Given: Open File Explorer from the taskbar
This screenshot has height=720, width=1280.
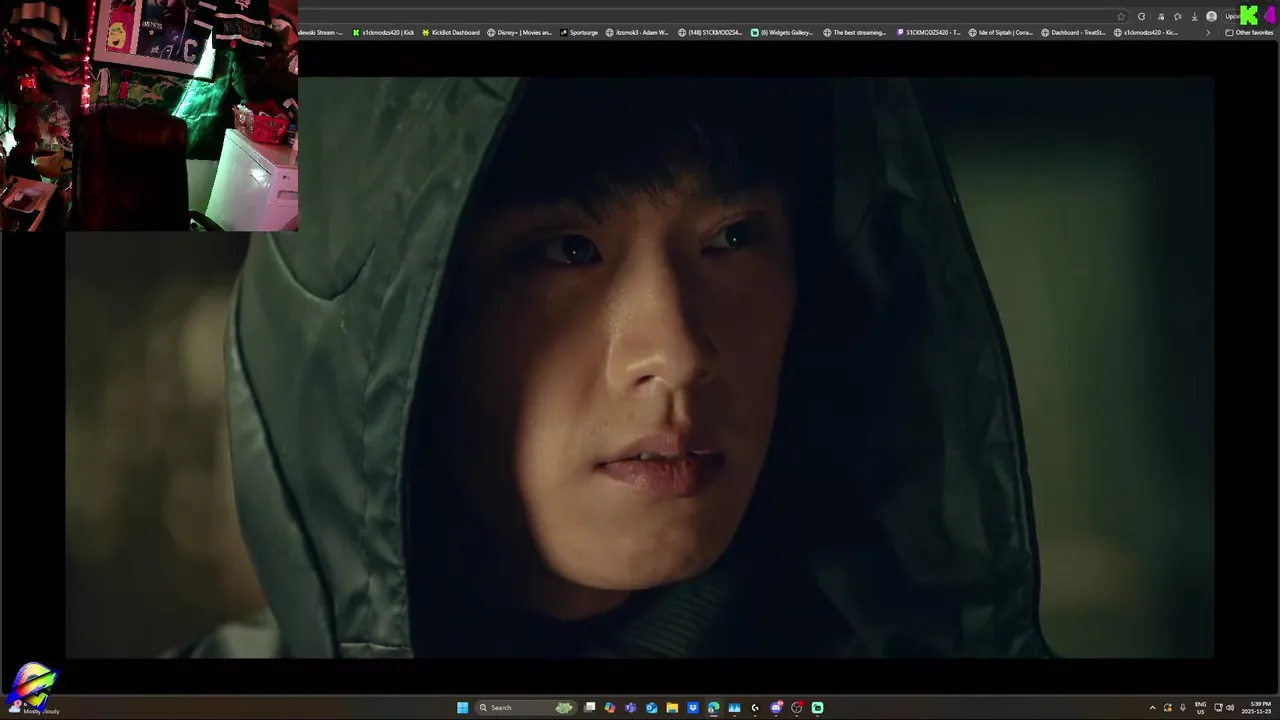Looking at the screenshot, I should [672, 708].
